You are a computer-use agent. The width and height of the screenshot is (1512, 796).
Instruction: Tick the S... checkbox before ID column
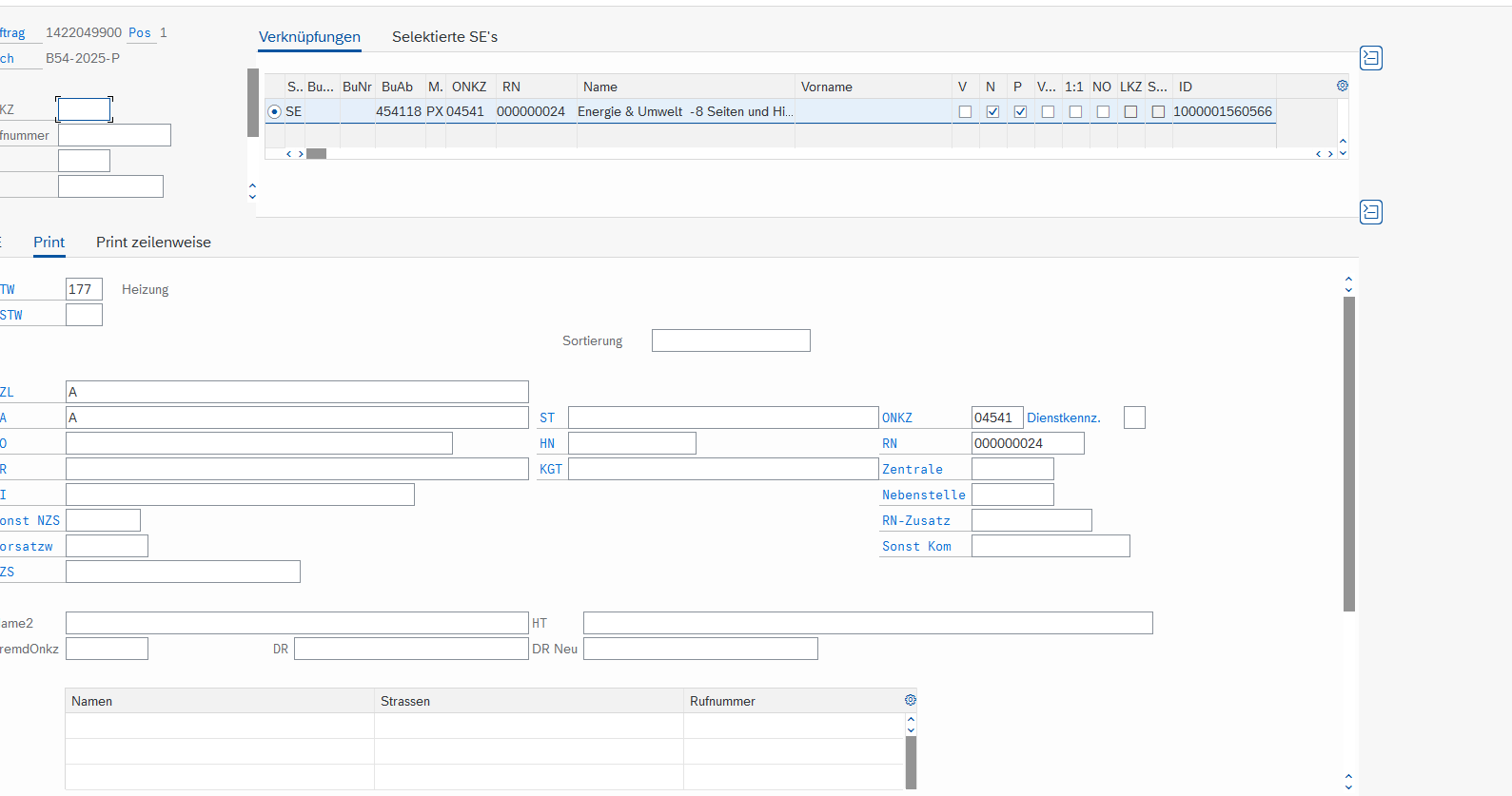1158,111
